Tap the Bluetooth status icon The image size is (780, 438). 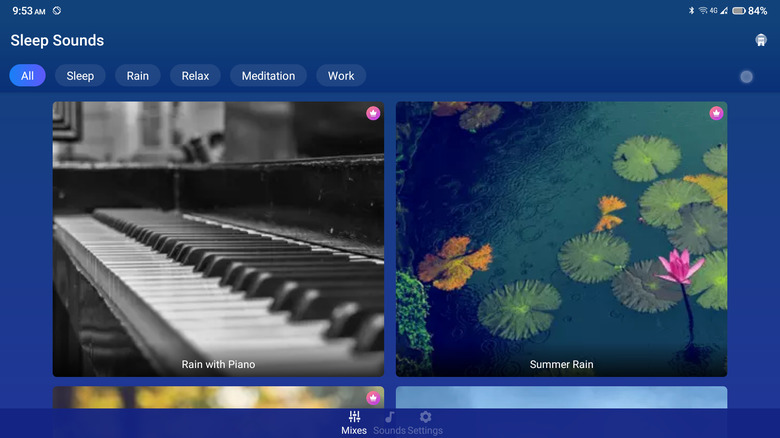[x=691, y=10]
